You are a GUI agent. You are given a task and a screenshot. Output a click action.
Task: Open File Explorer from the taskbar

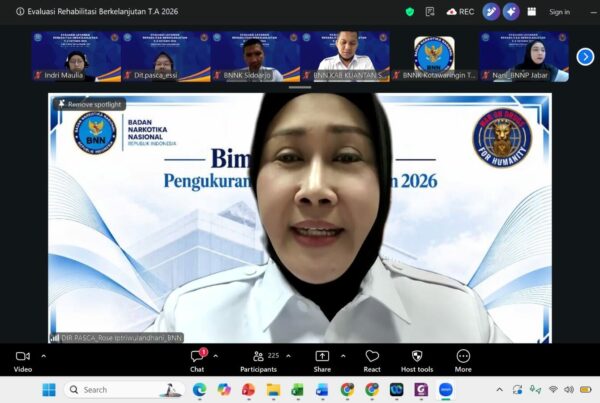coord(273,390)
